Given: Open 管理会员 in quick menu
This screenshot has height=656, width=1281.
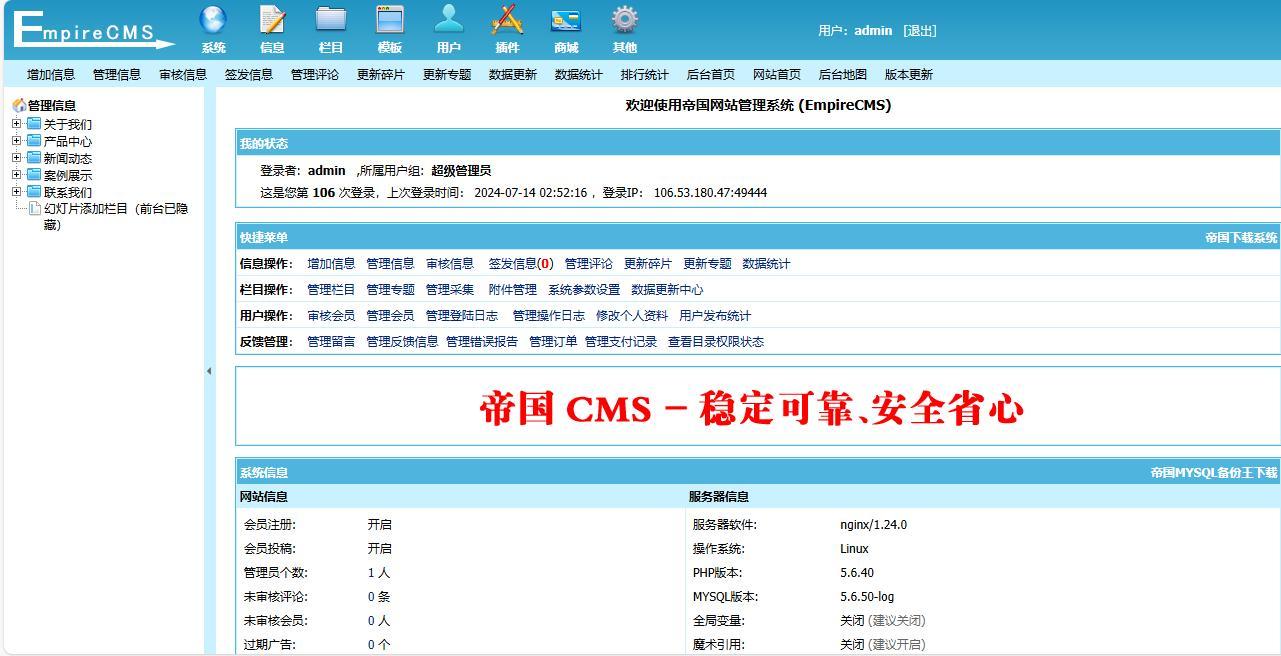Looking at the screenshot, I should tap(390, 316).
